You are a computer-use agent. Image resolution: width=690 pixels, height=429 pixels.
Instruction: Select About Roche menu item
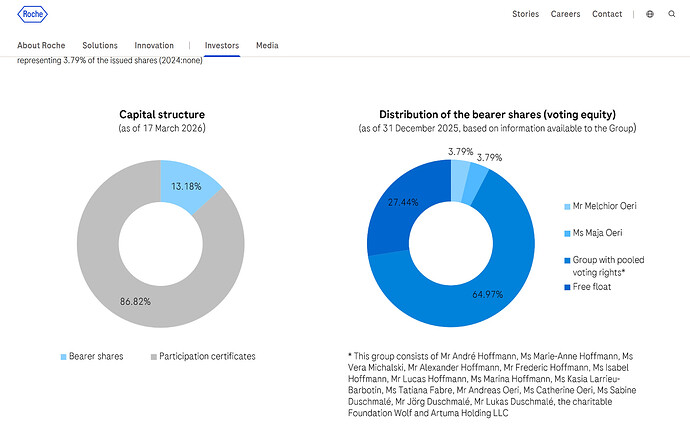point(41,45)
